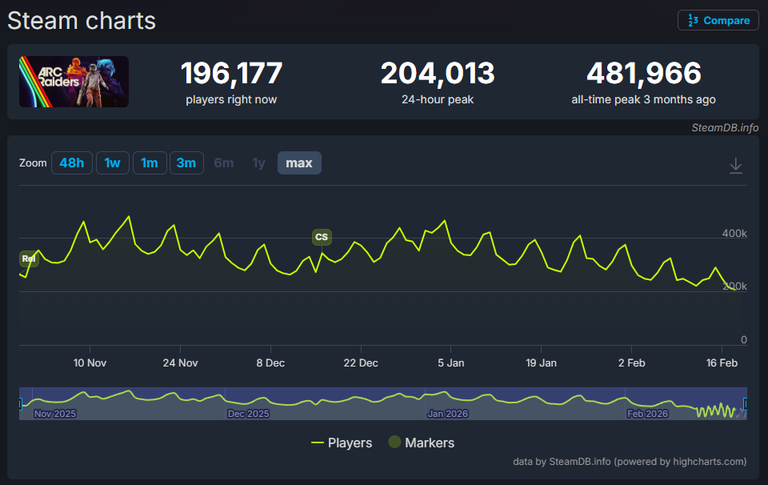This screenshot has width=768, height=485.
Task: Toggle Markers series in the legend
Action: pos(430,443)
